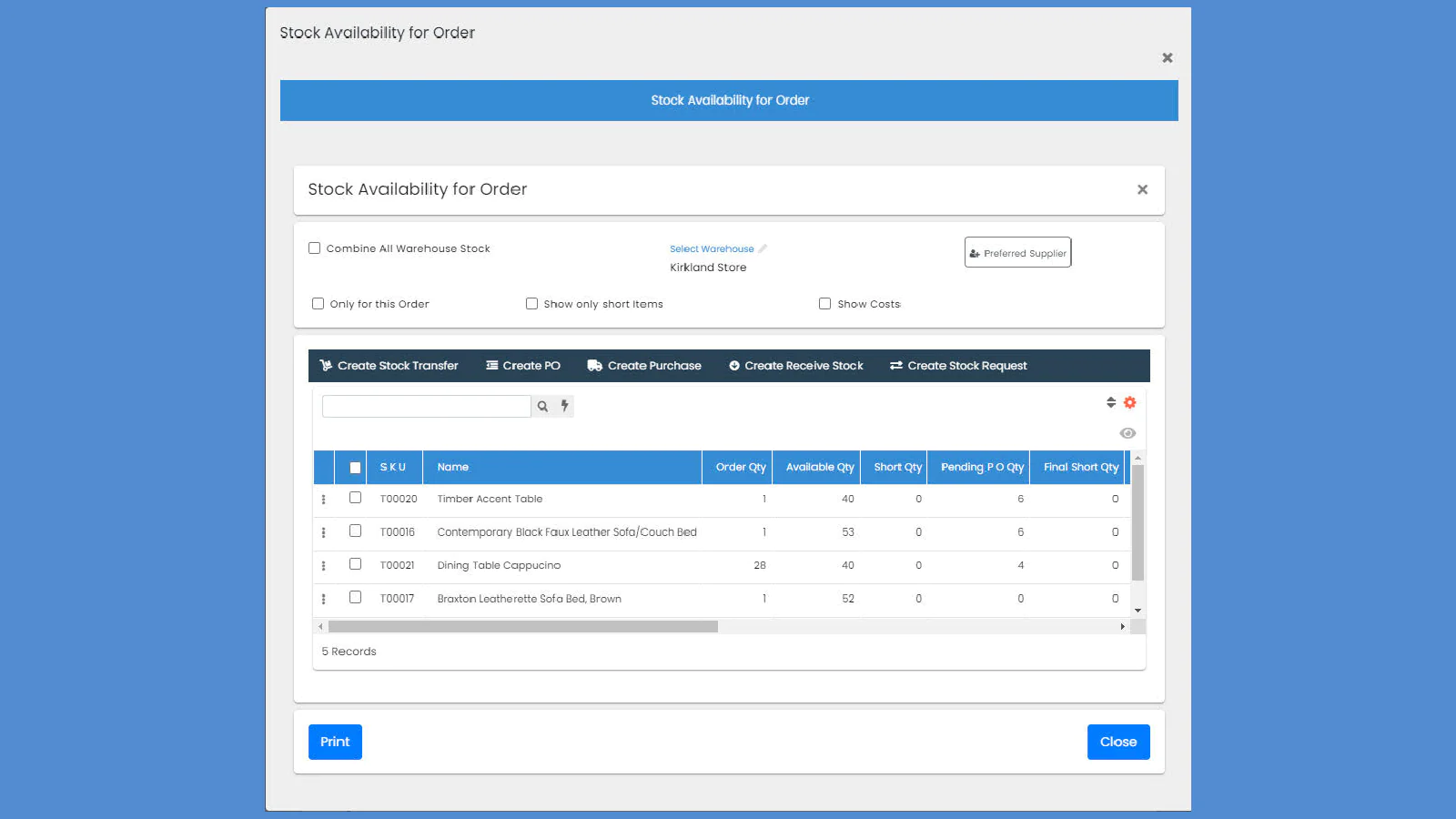The width and height of the screenshot is (1456, 819).
Task: Click Available Qty 53 cell
Action: pos(847,532)
